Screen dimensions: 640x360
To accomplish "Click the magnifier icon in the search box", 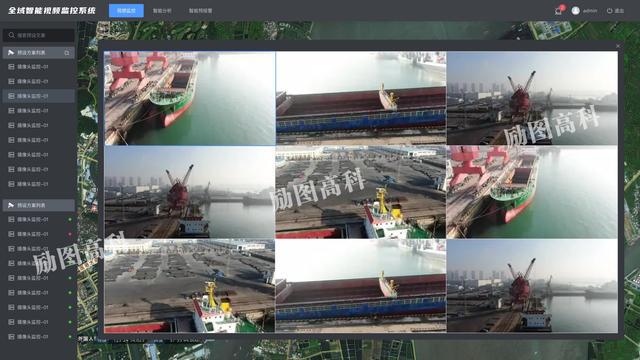I will pos(12,35).
